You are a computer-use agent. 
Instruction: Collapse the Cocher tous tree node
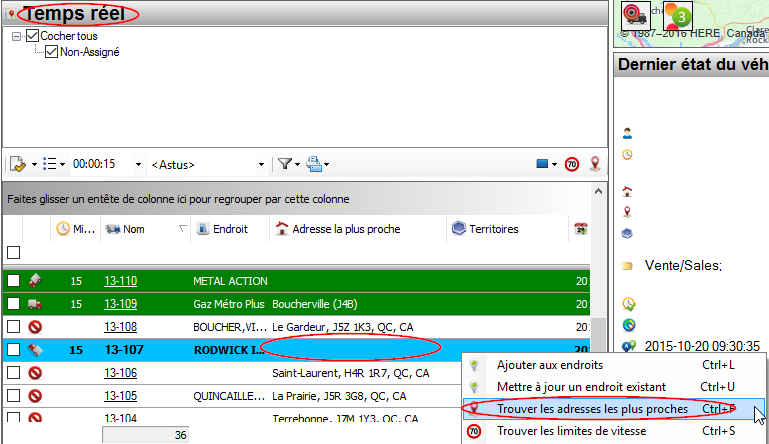(x=17, y=36)
